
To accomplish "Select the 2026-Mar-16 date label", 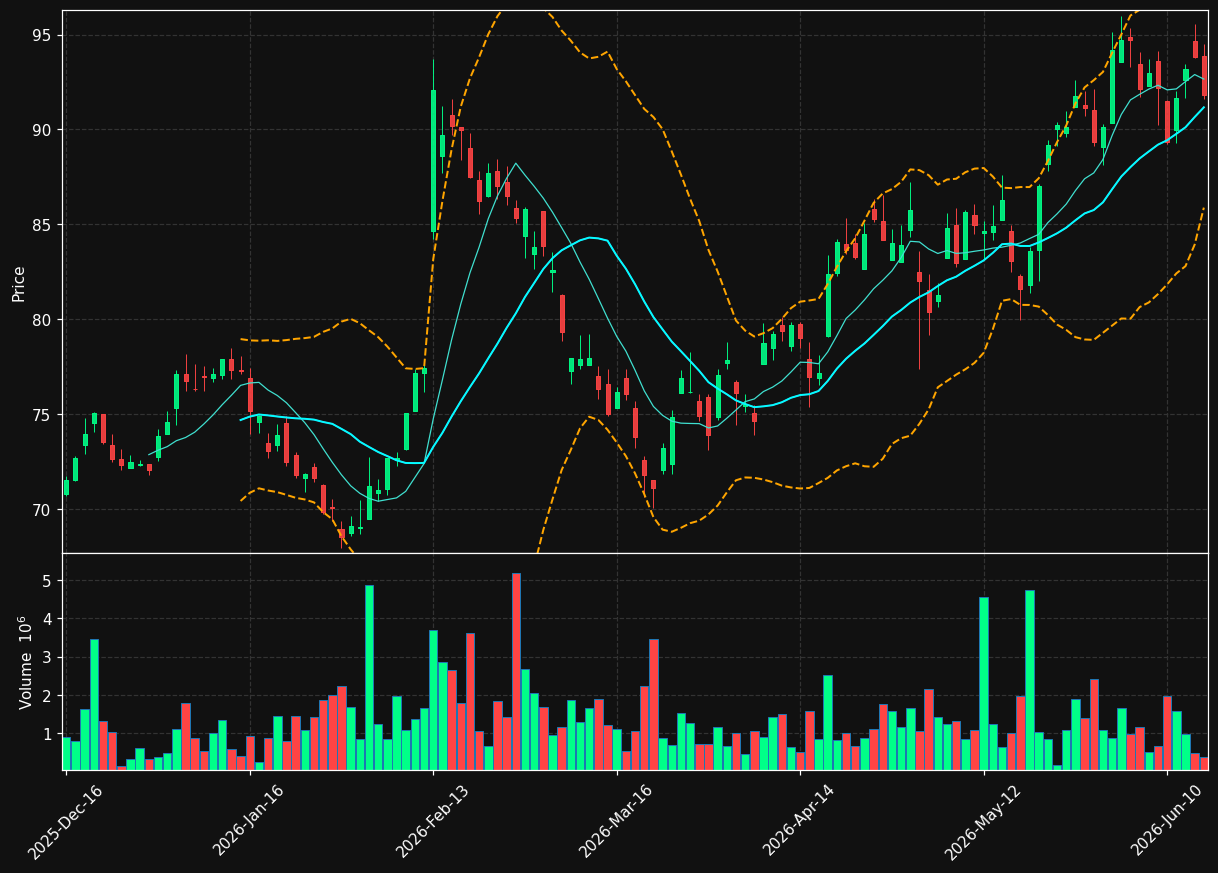I will pyautogui.click(x=615, y=822).
